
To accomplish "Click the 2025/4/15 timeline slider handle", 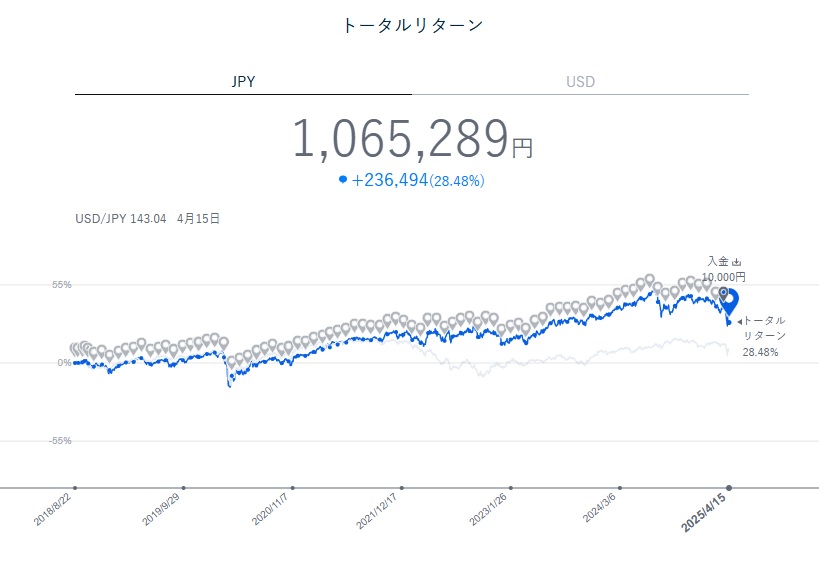I will click(x=729, y=488).
